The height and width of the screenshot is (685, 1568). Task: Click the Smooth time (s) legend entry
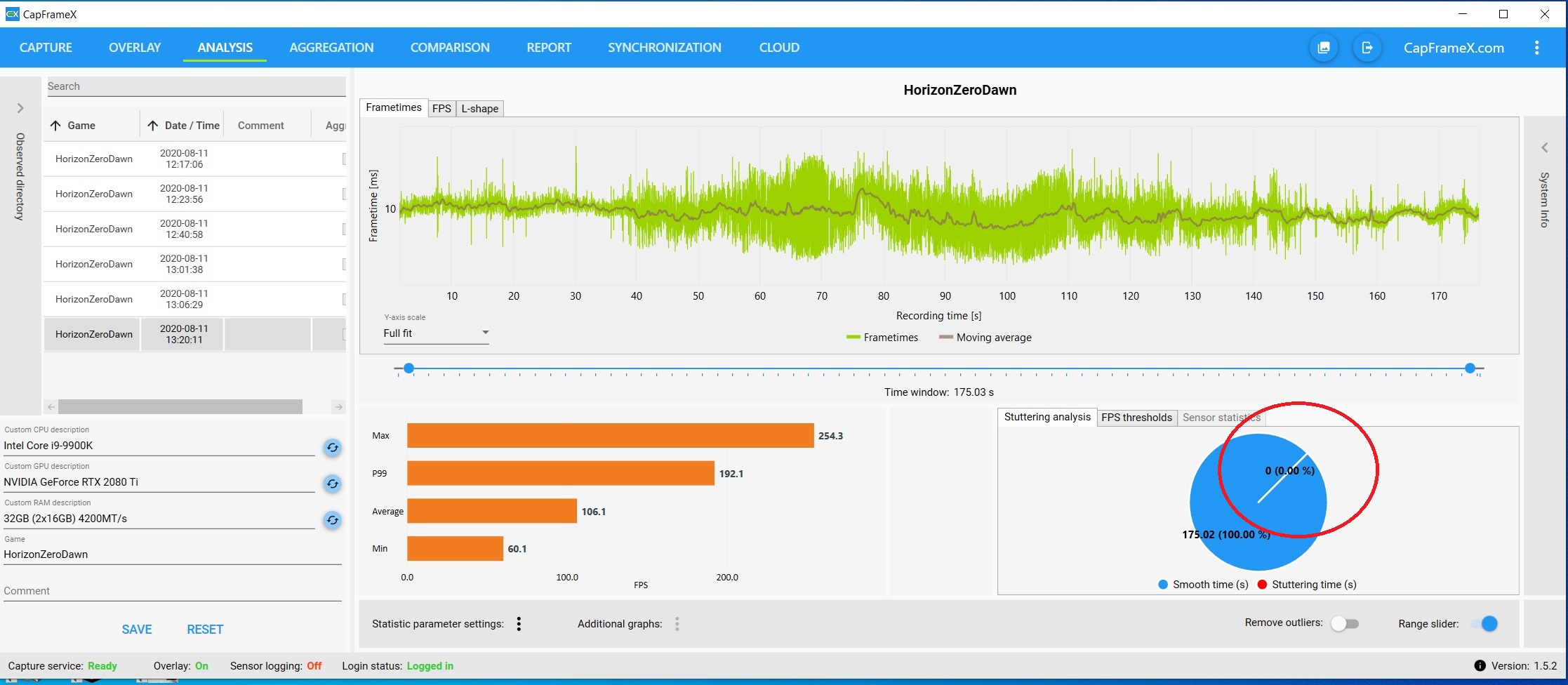click(1203, 585)
